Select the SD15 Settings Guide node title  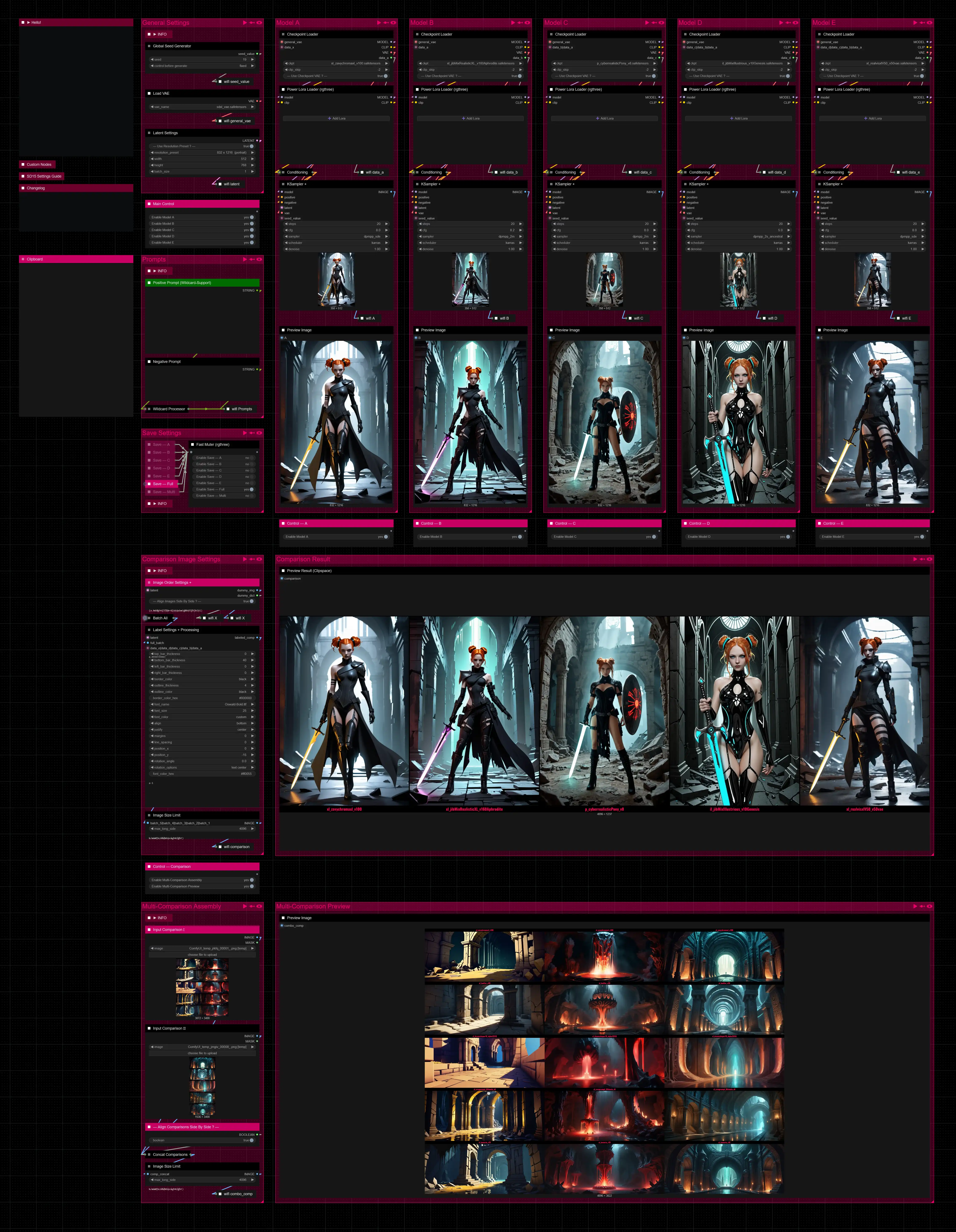(x=44, y=176)
